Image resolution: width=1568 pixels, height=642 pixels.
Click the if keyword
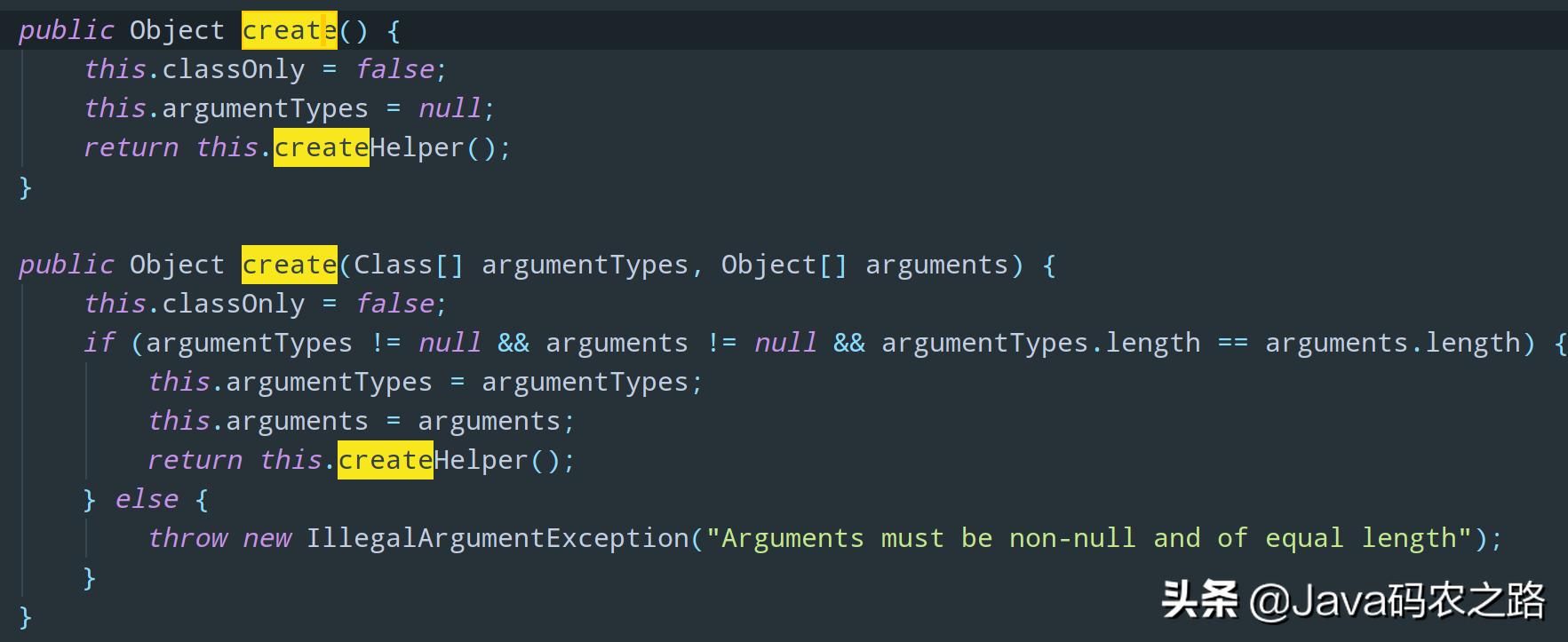[99, 344]
